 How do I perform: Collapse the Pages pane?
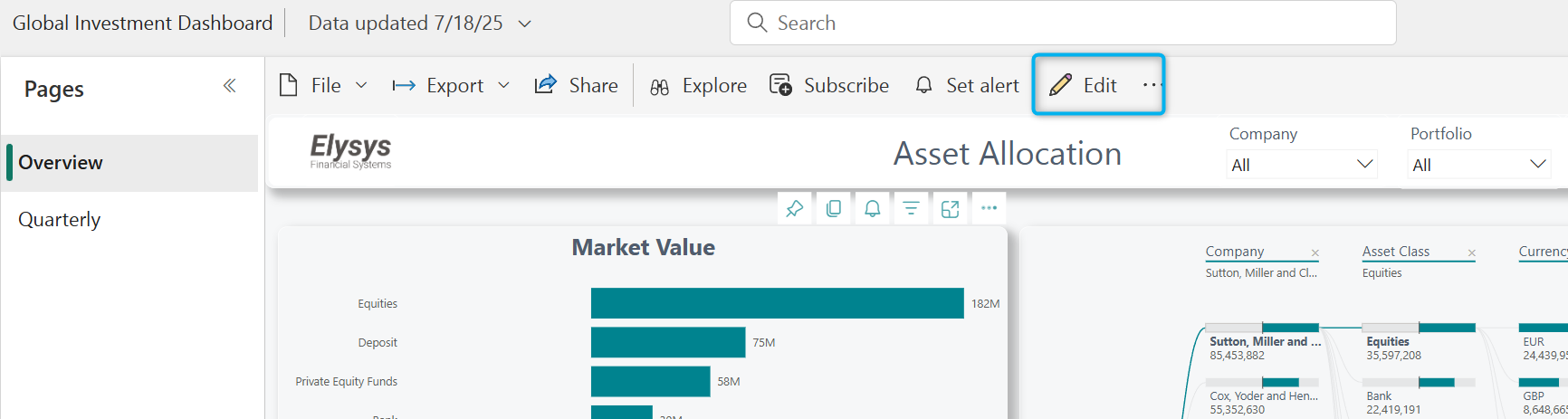coord(229,86)
